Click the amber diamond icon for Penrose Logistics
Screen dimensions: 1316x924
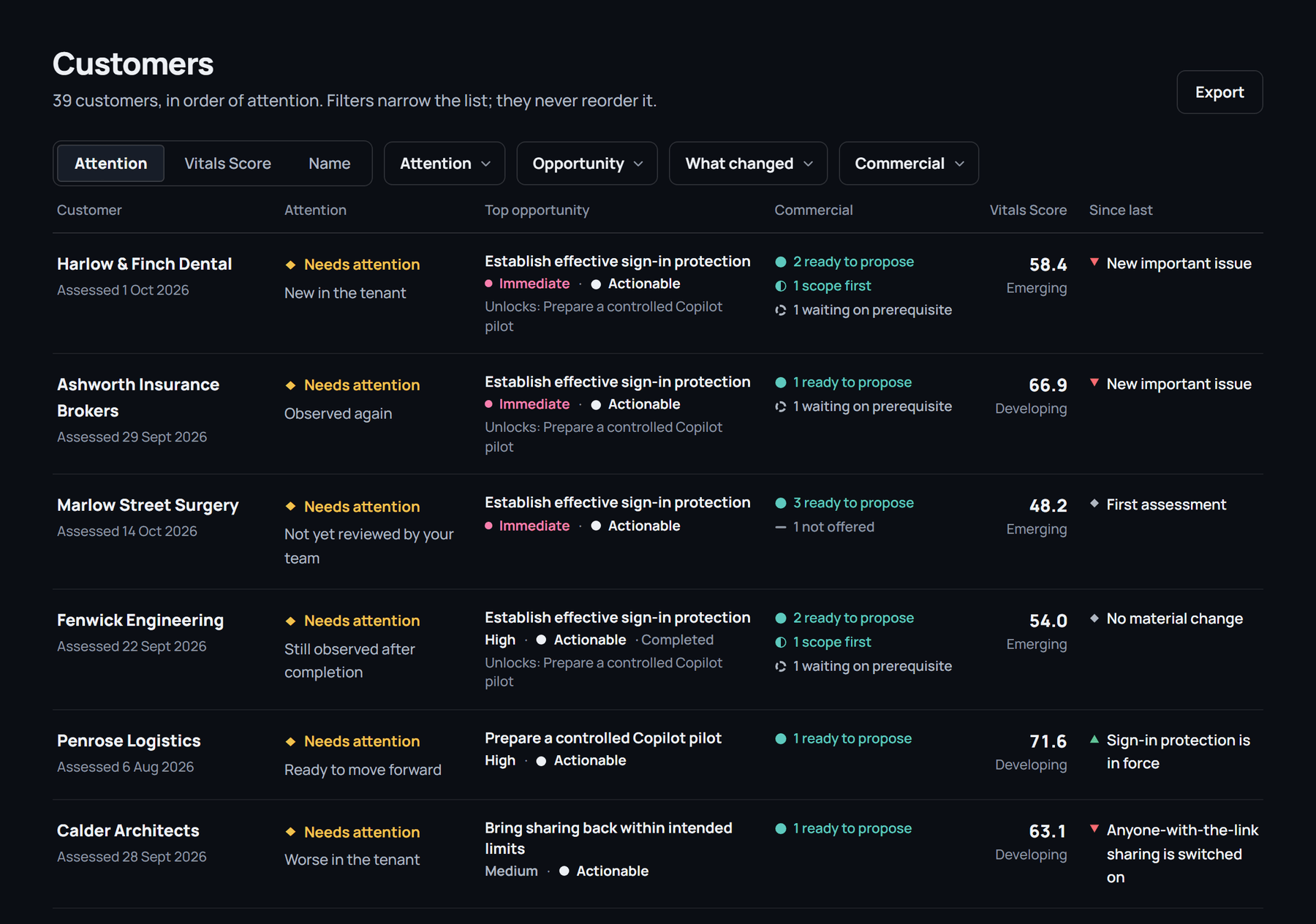pos(290,741)
